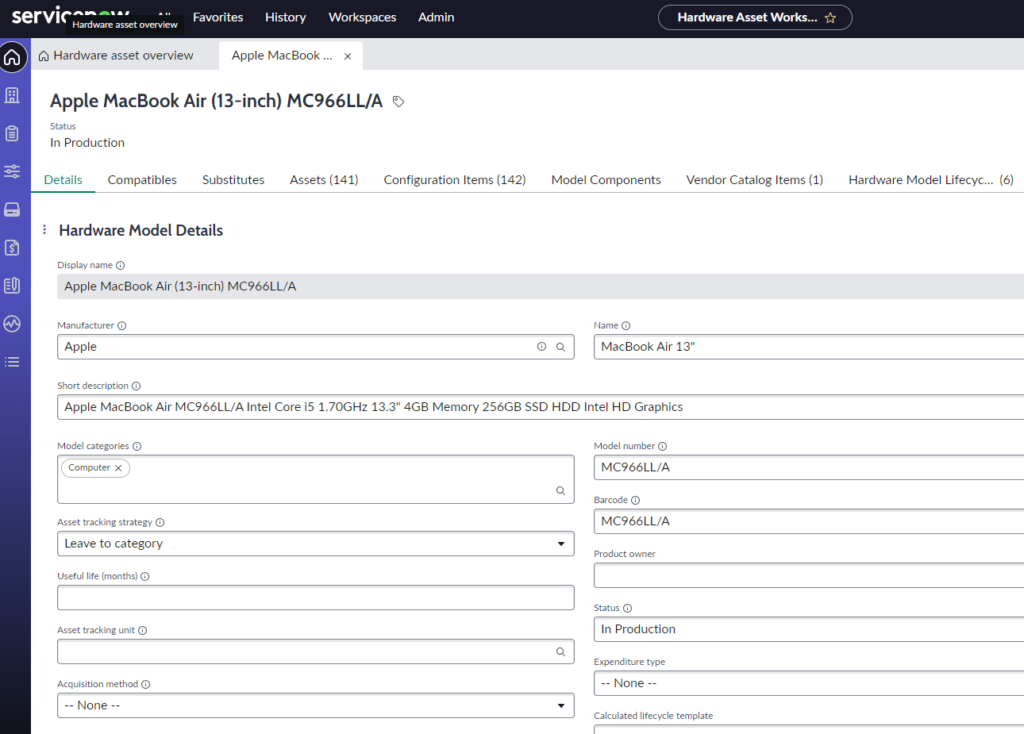Click the Useful life (months) input field
Viewport: 1024px width, 734px height.
[x=315, y=597]
